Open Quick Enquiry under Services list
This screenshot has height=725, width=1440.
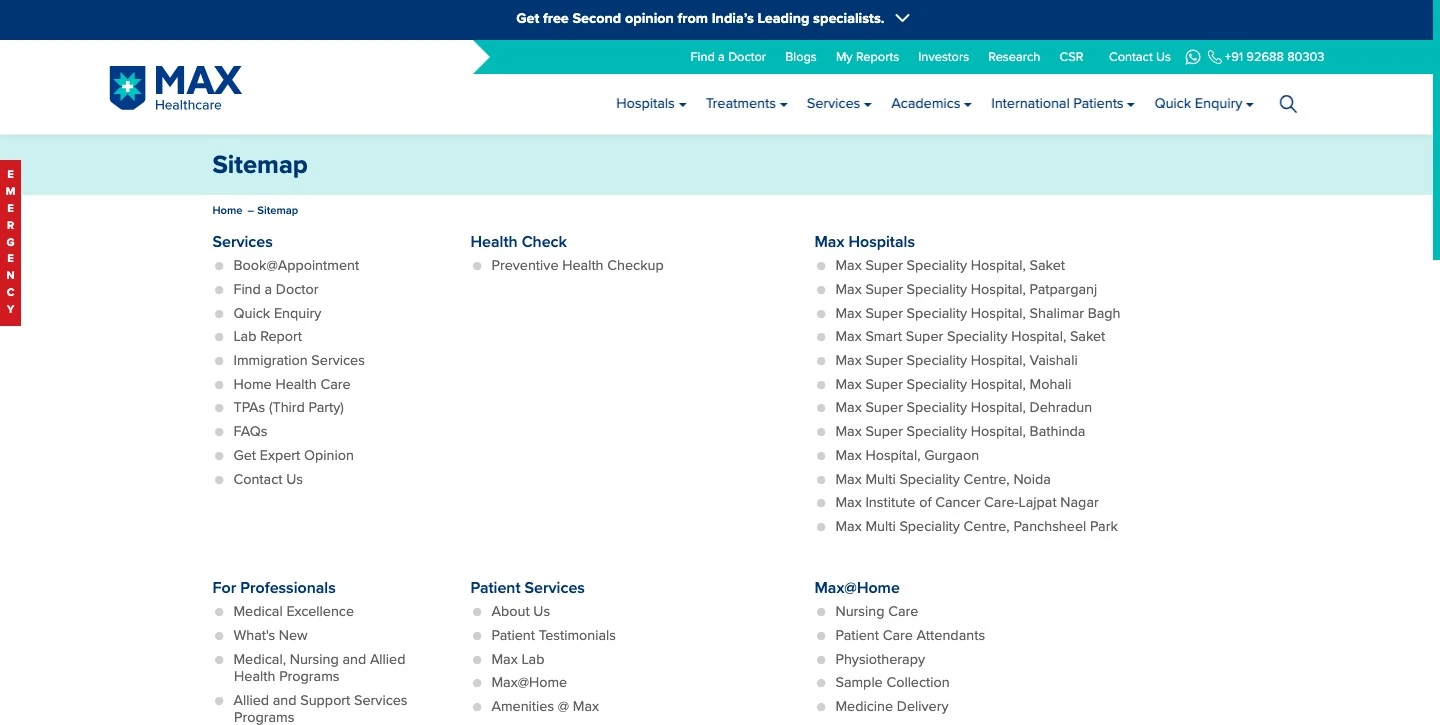coord(277,314)
